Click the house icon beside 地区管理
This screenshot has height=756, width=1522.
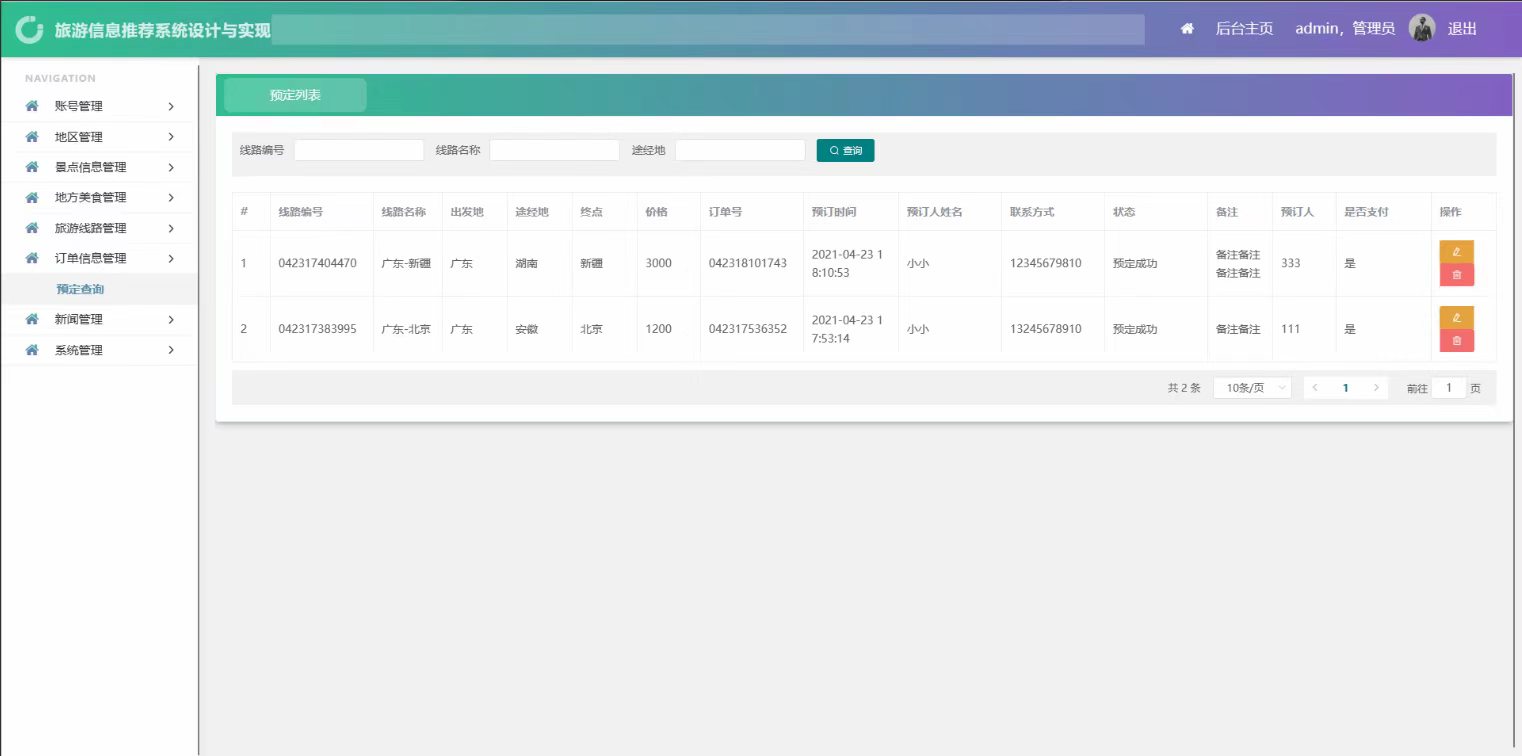(x=32, y=137)
